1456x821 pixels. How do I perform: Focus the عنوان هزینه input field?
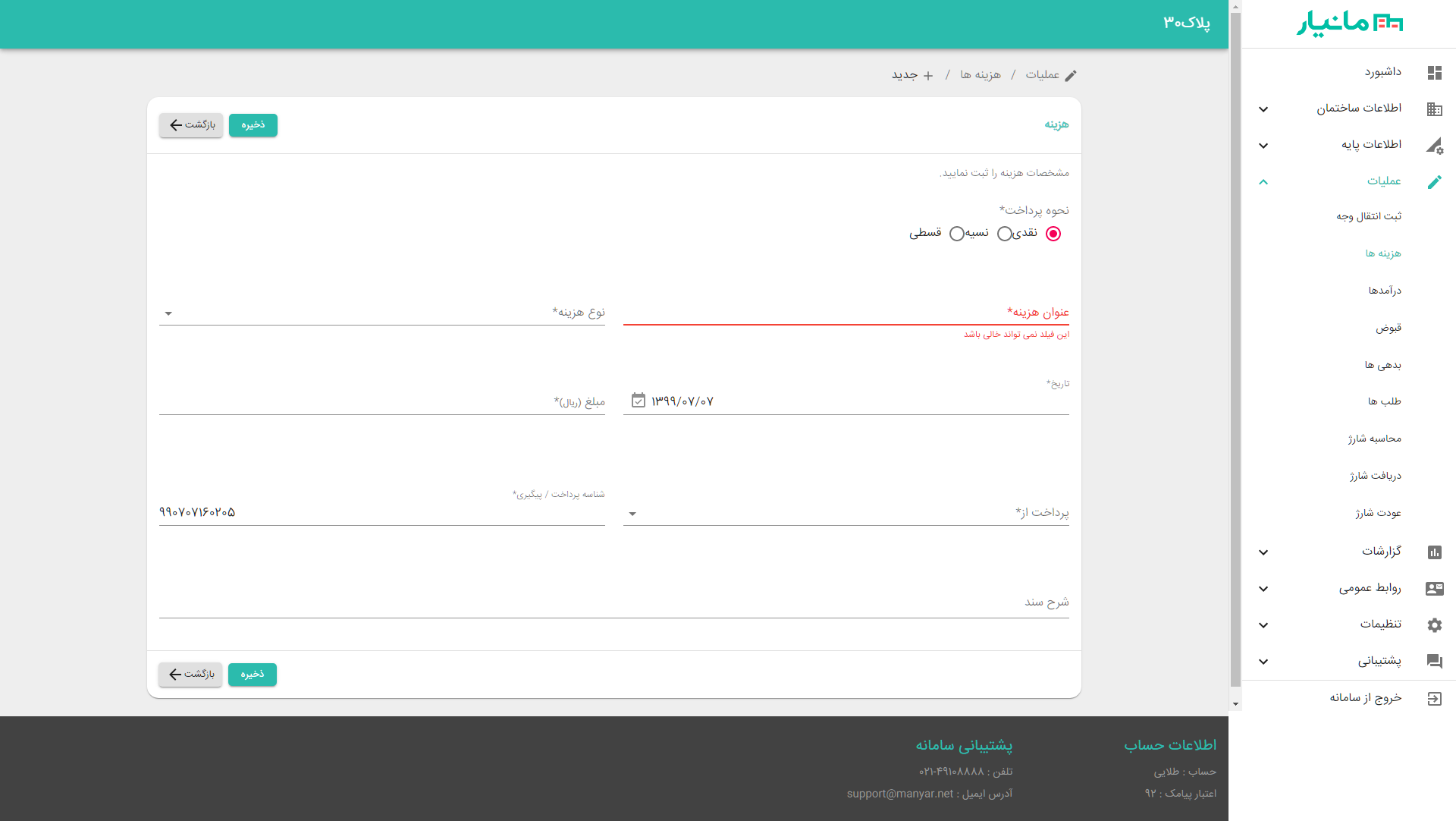click(846, 313)
